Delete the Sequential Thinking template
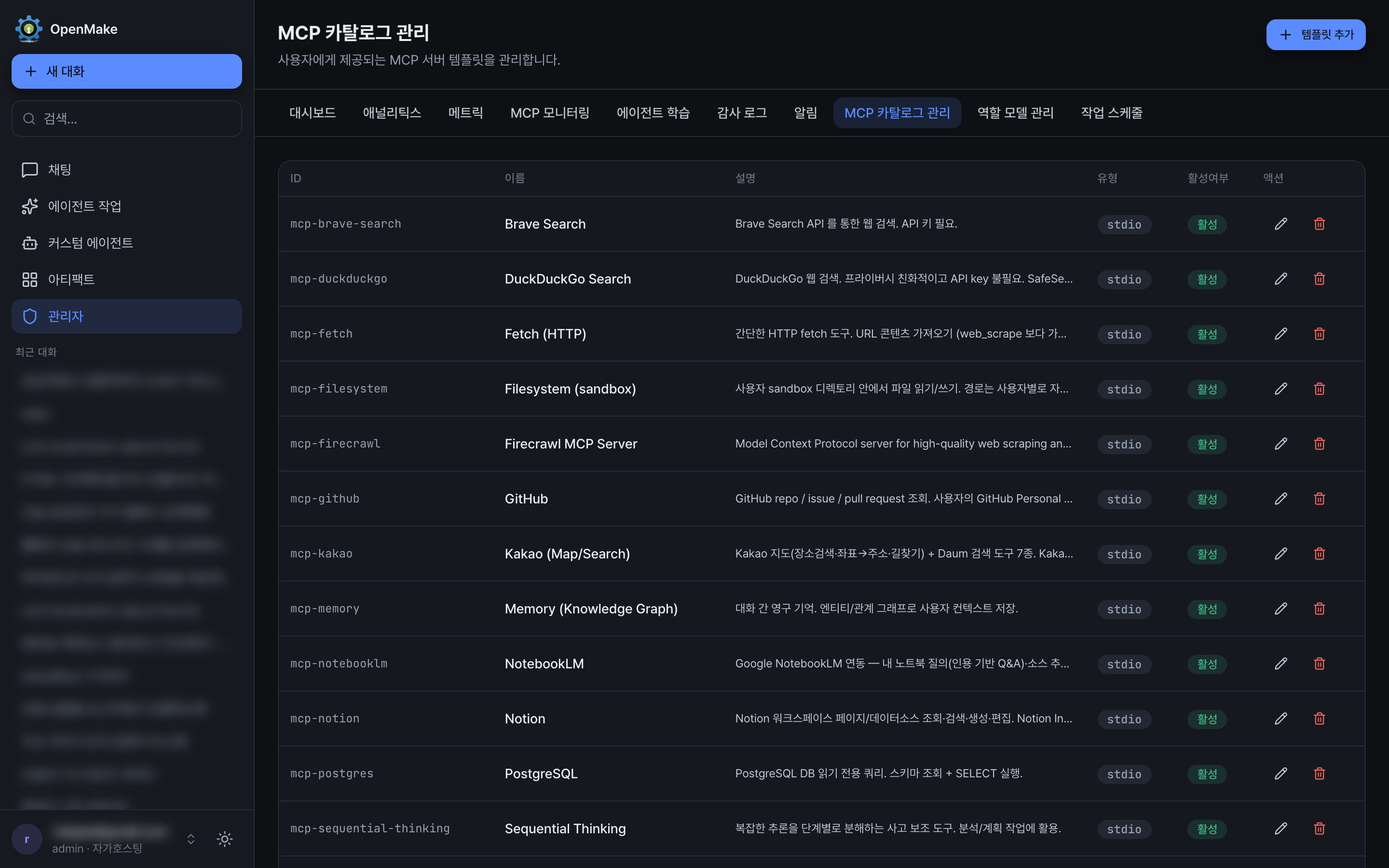1389x868 pixels. click(x=1319, y=829)
